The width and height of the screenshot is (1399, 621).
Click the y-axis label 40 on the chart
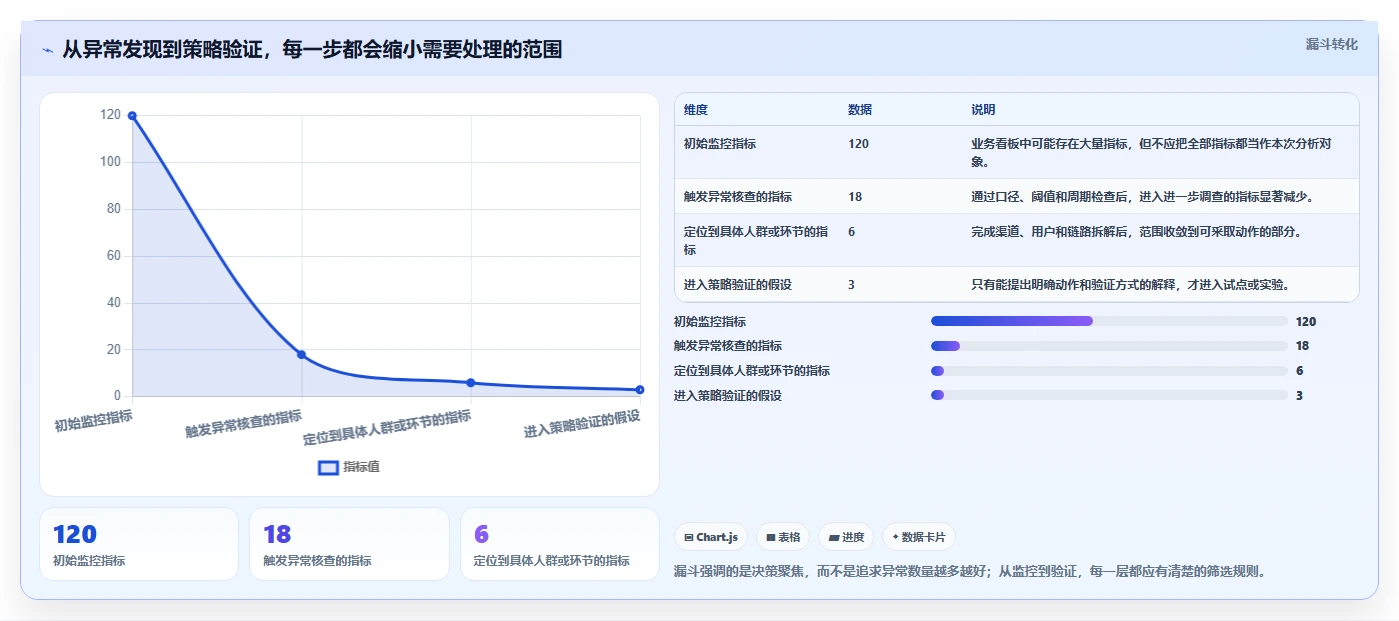114,303
